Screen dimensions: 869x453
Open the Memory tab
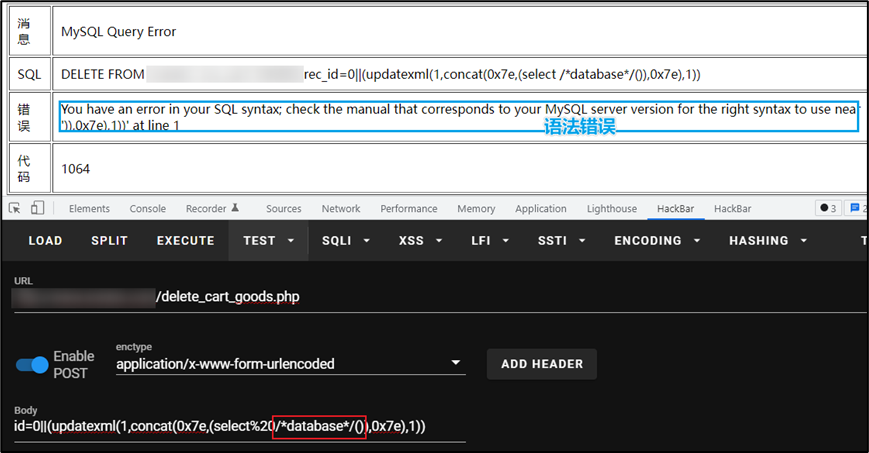pos(476,208)
